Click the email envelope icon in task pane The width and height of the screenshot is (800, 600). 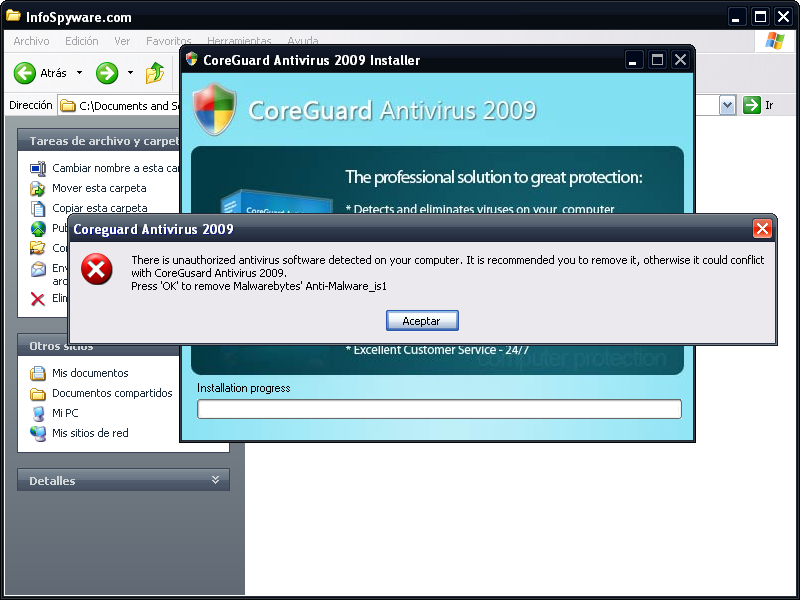[x=38, y=268]
